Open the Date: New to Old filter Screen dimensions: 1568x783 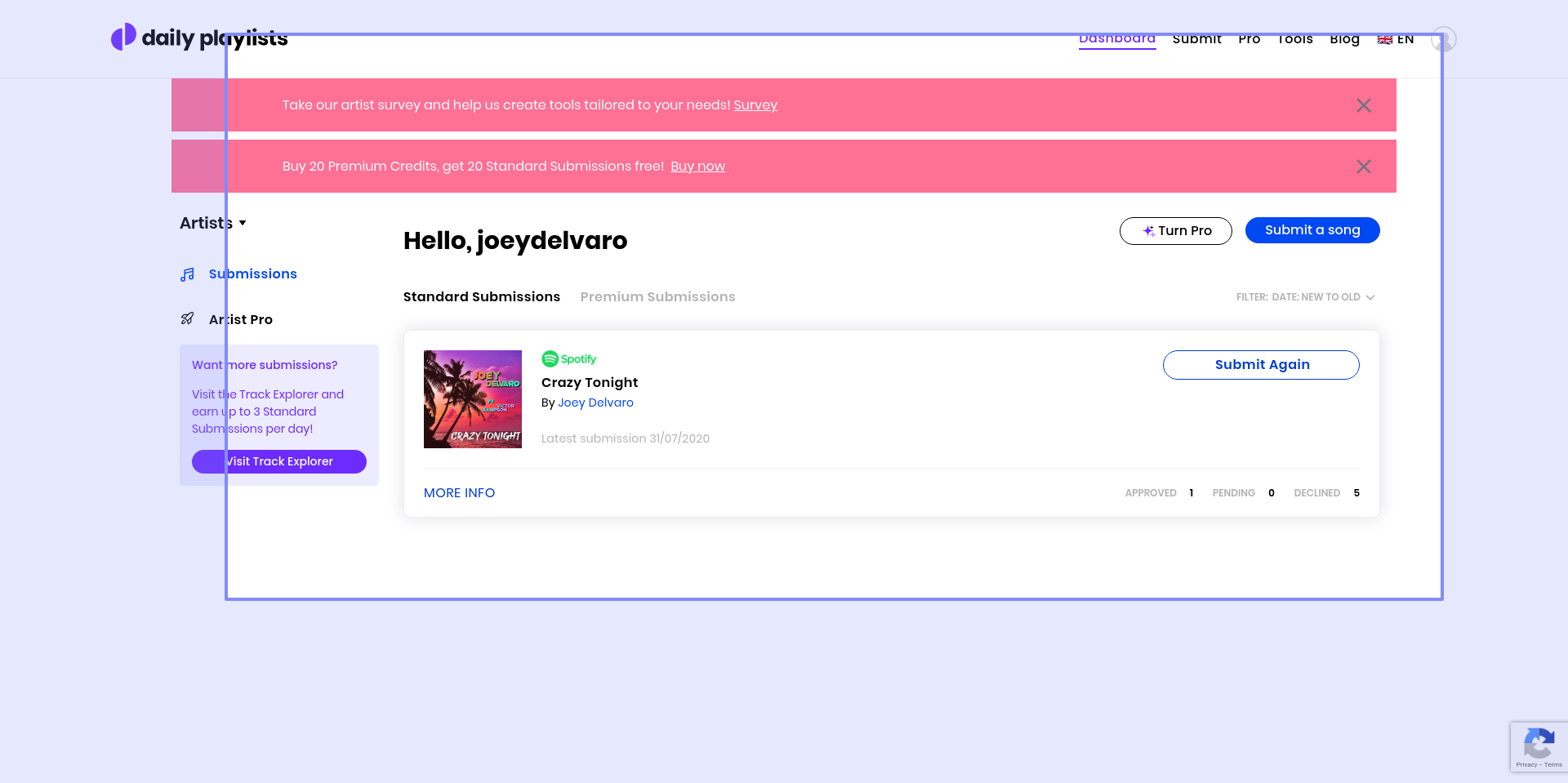click(1305, 297)
